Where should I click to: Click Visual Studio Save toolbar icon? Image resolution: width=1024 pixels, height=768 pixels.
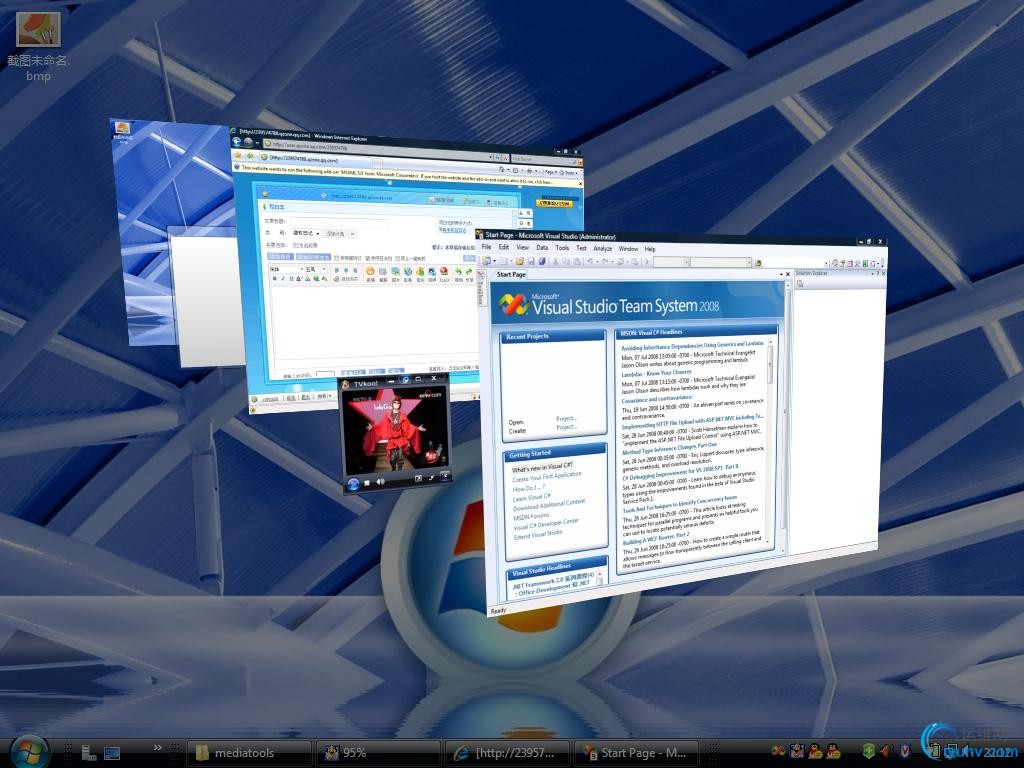click(530, 261)
